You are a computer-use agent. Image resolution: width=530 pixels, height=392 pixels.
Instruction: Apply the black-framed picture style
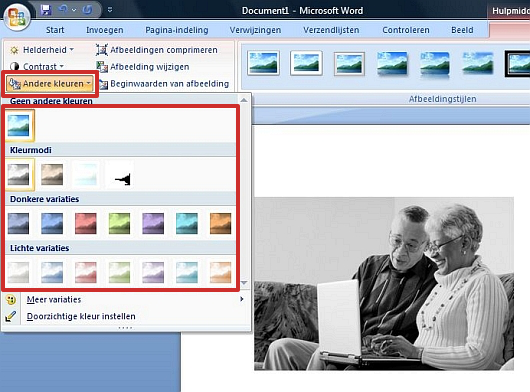pyautogui.click(x=517, y=64)
